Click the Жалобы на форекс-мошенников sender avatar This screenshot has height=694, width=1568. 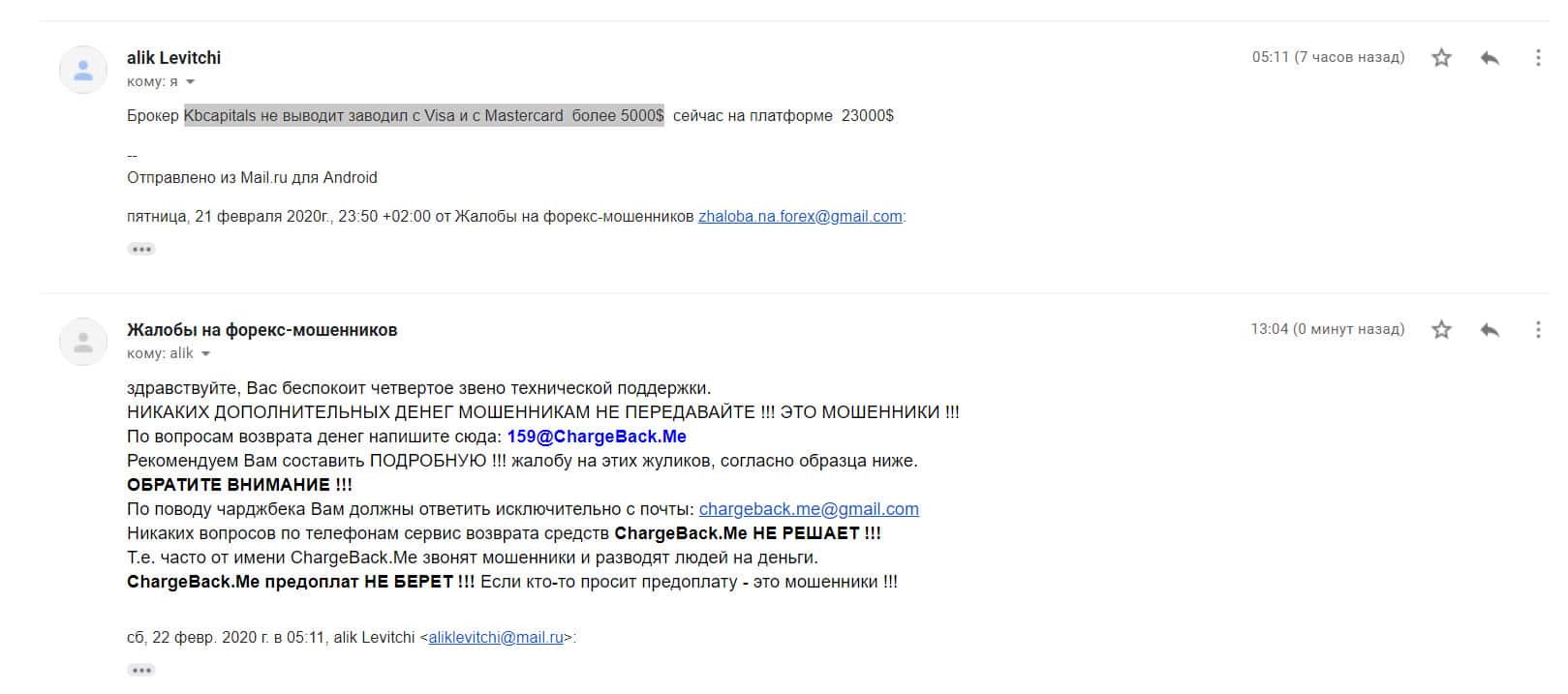click(x=83, y=342)
